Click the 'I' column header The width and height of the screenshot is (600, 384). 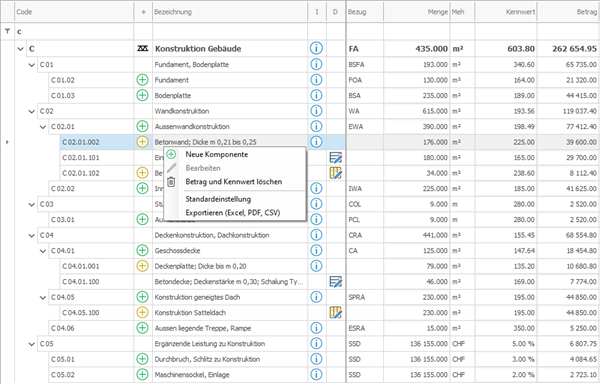pos(317,12)
